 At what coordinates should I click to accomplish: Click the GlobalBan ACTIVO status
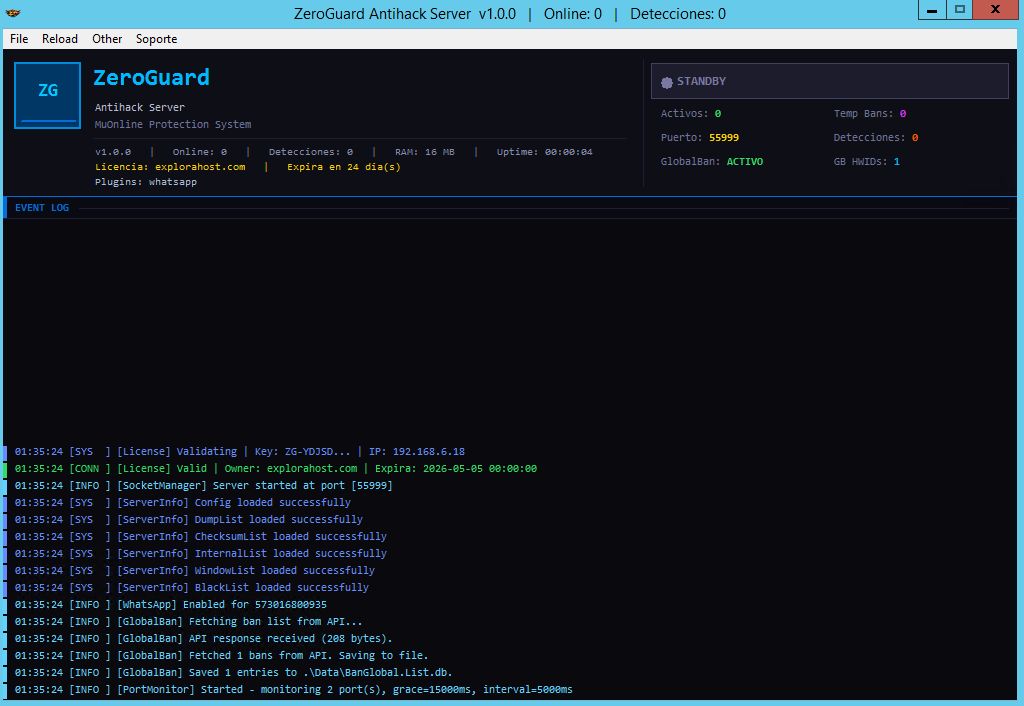coord(744,162)
